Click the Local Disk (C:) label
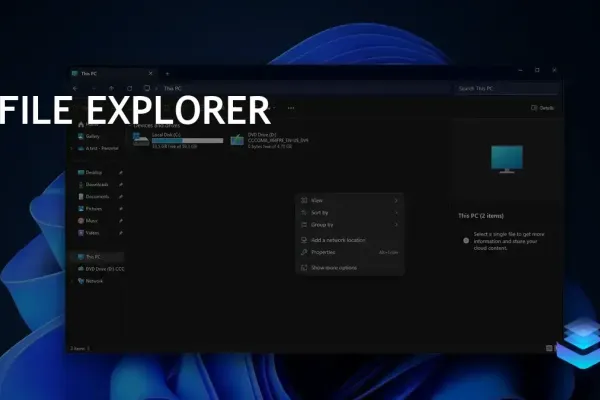The height and width of the screenshot is (400, 600). [x=166, y=135]
